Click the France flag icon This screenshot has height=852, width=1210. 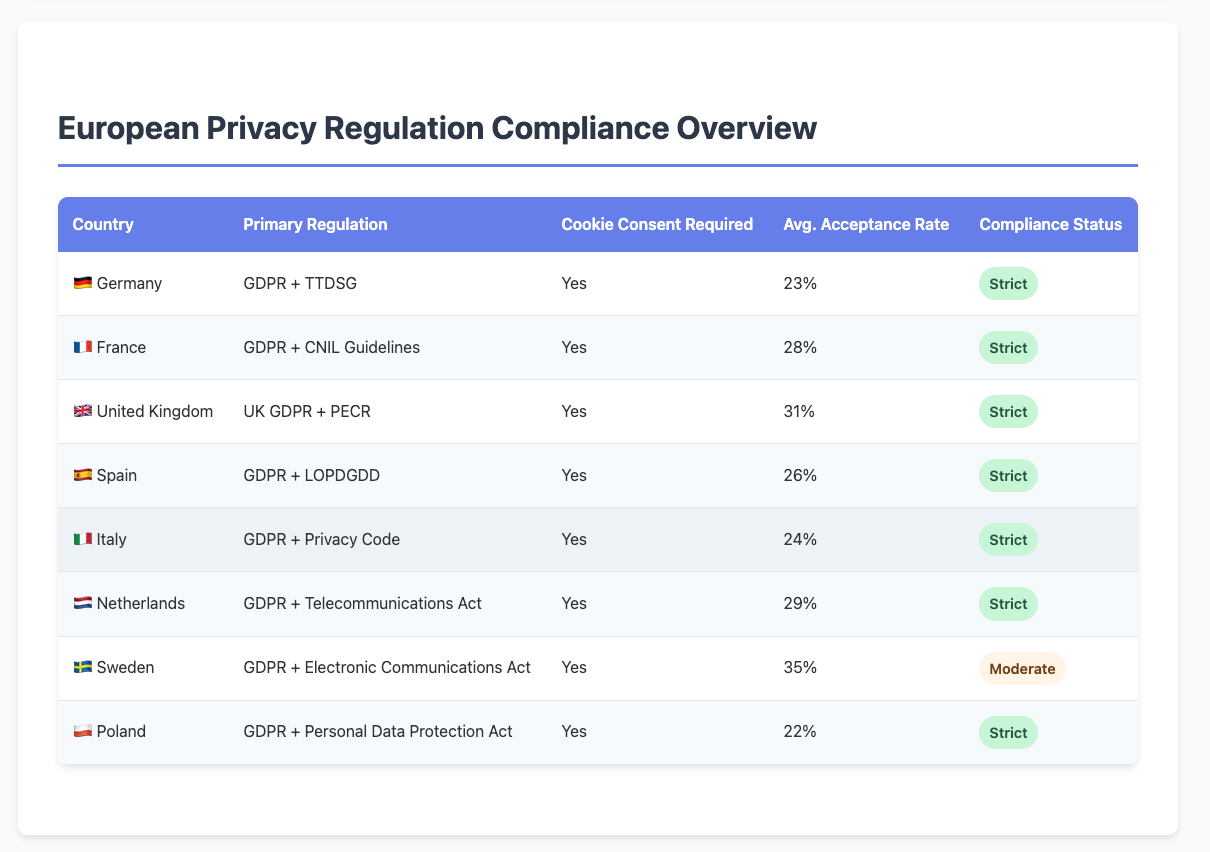click(83, 348)
